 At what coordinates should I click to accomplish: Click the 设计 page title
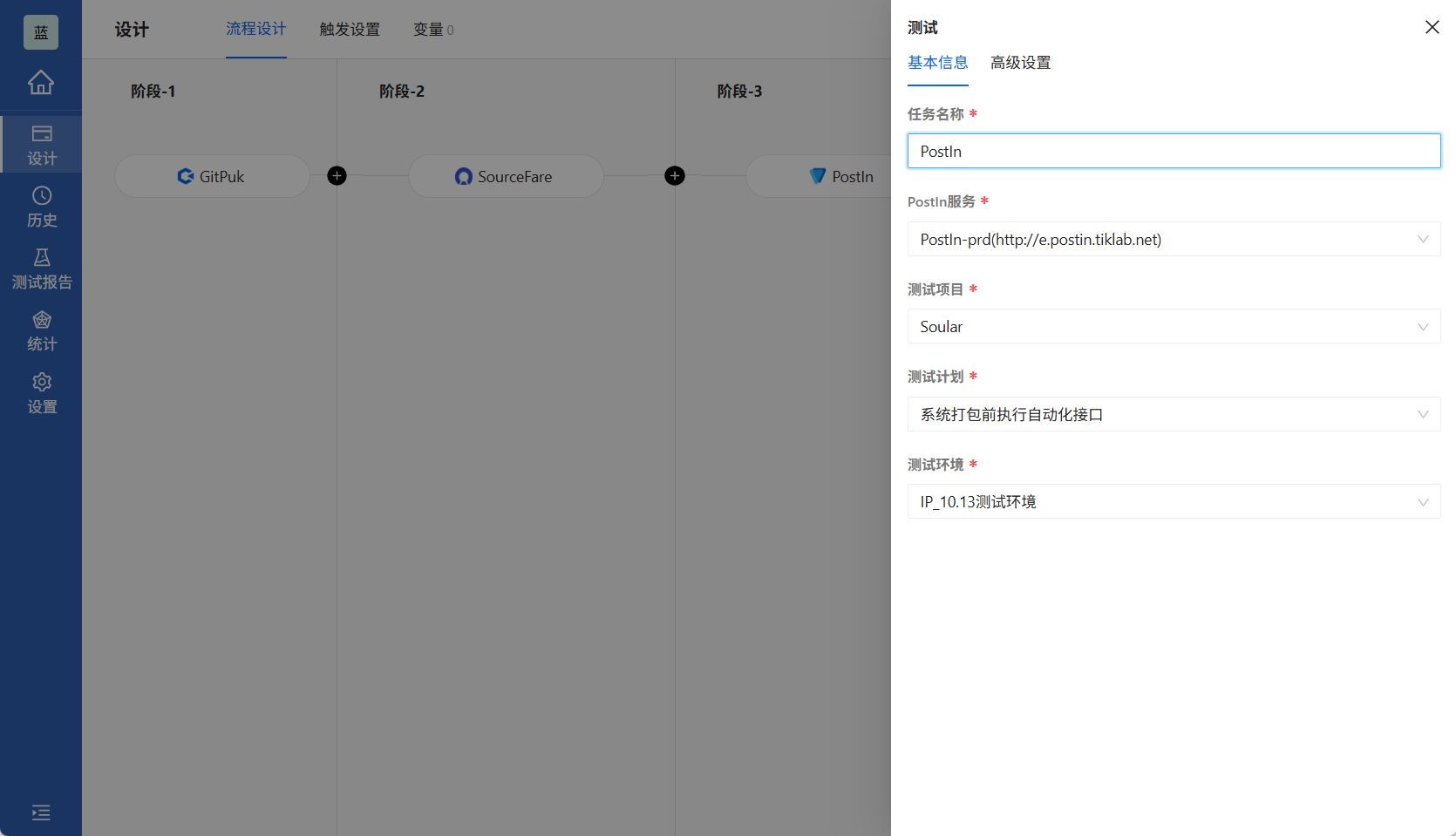(132, 30)
